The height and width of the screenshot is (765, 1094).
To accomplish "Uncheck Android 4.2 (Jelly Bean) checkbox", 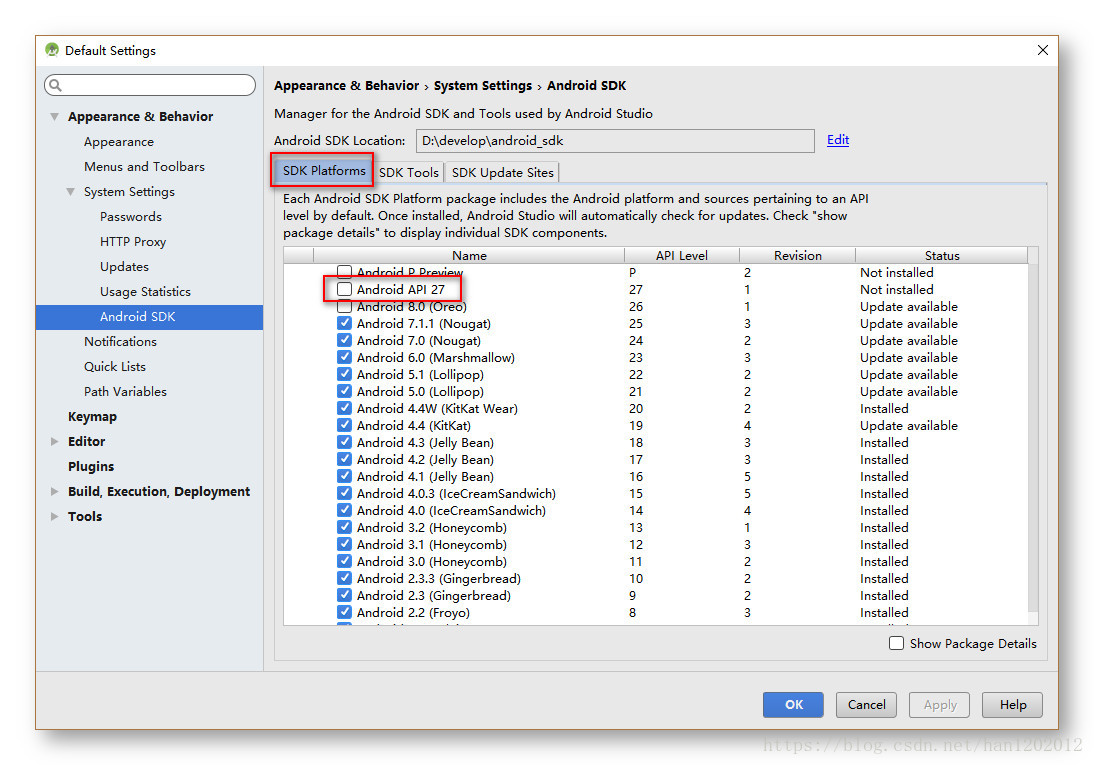I will click(x=344, y=459).
